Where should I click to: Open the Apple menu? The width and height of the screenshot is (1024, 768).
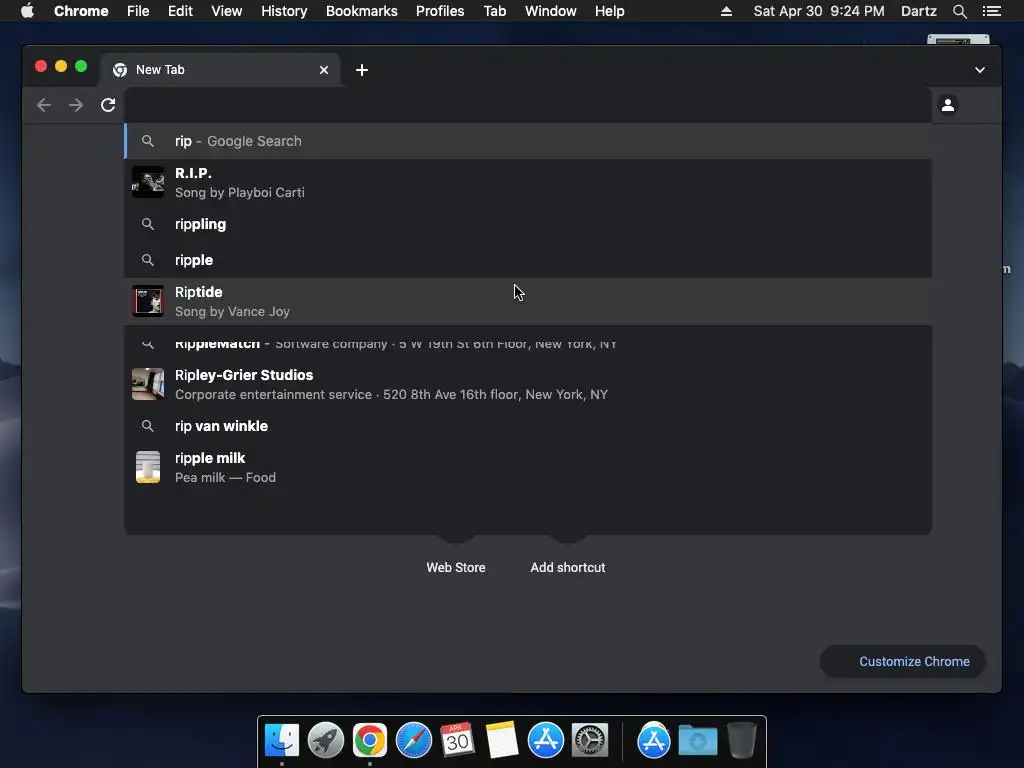click(x=27, y=11)
